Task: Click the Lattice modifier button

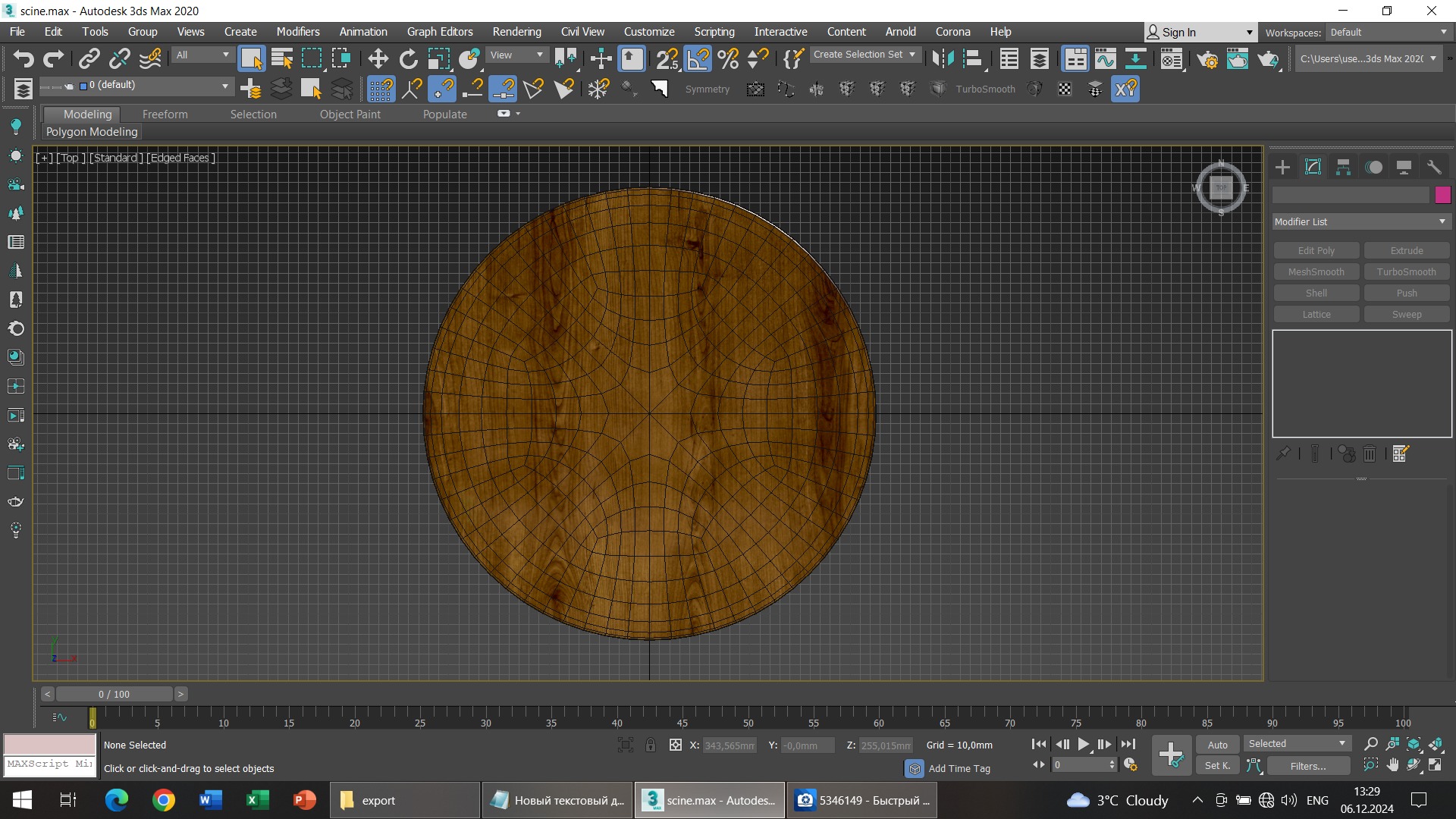Action: (1316, 314)
